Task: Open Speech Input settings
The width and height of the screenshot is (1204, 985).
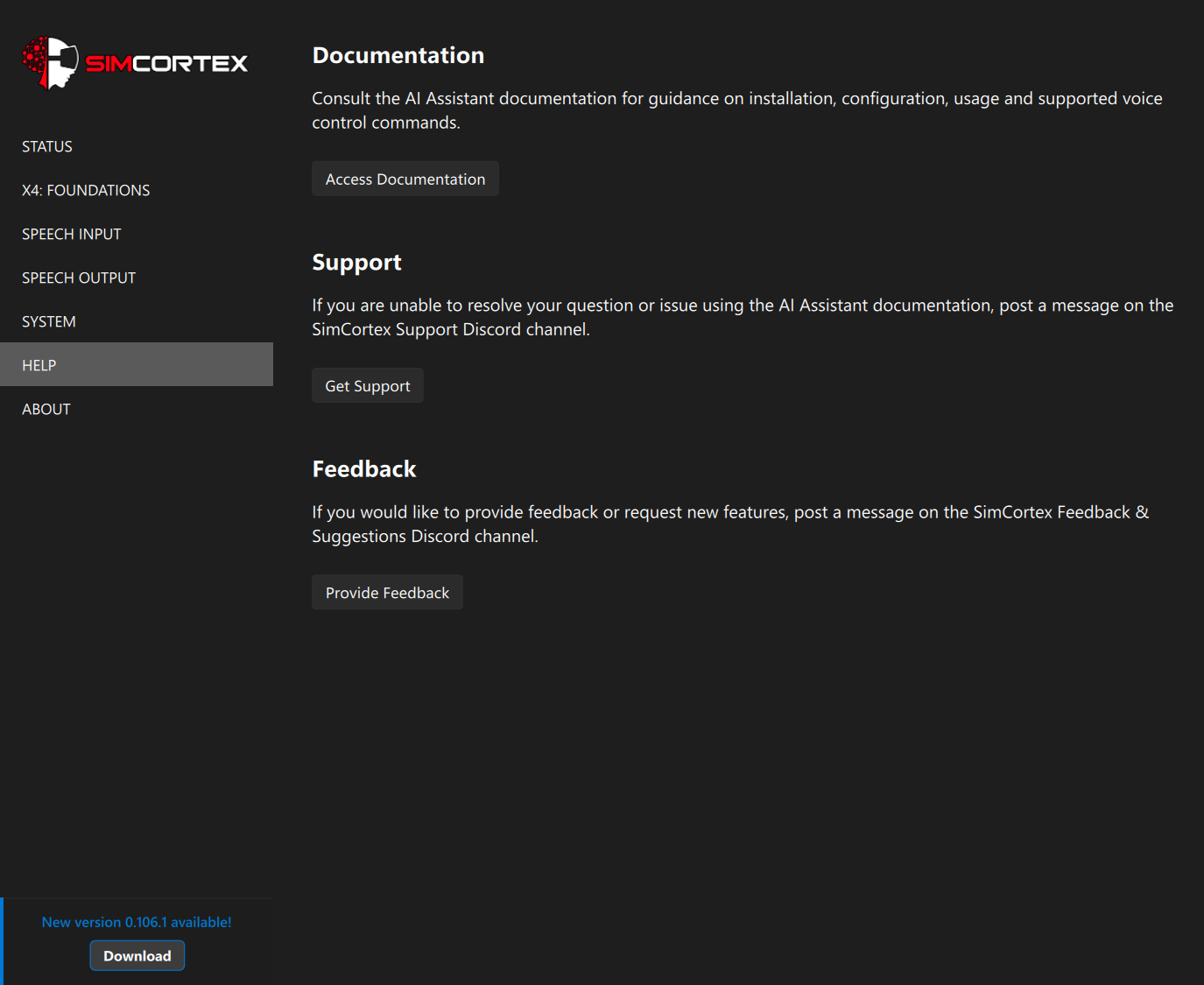Action: 137,234
